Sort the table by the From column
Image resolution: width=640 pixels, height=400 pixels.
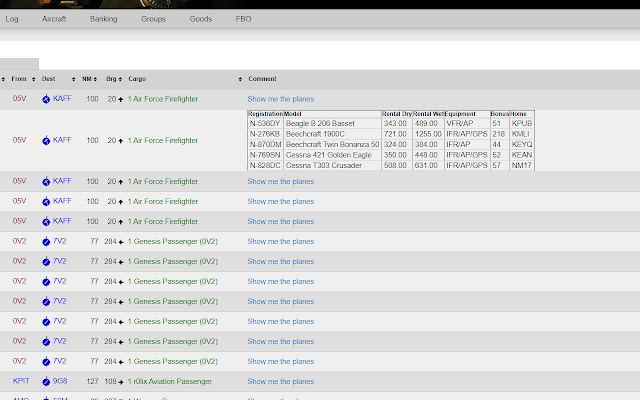pyautogui.click(x=19, y=78)
